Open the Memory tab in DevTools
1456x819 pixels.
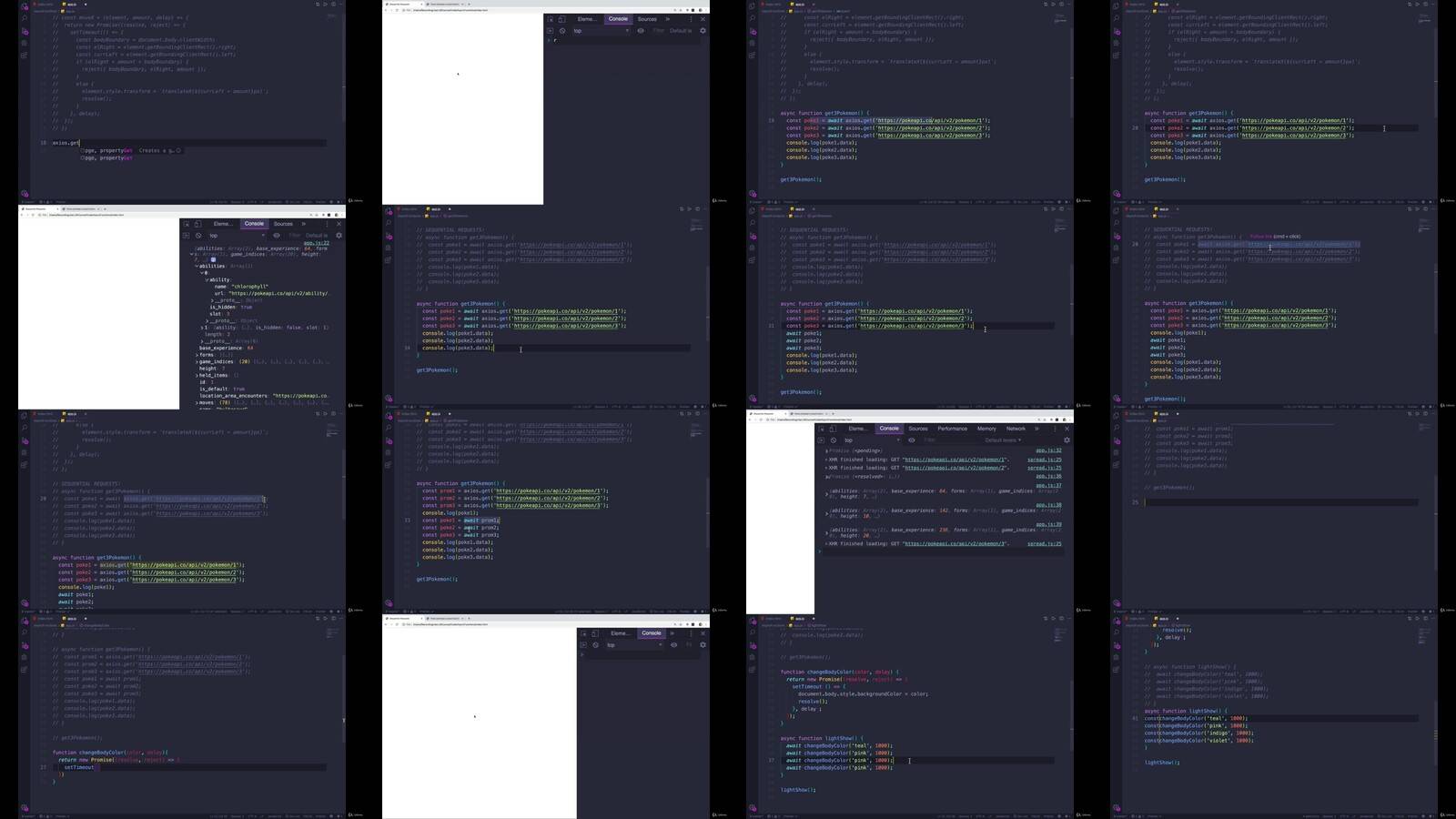tap(986, 429)
